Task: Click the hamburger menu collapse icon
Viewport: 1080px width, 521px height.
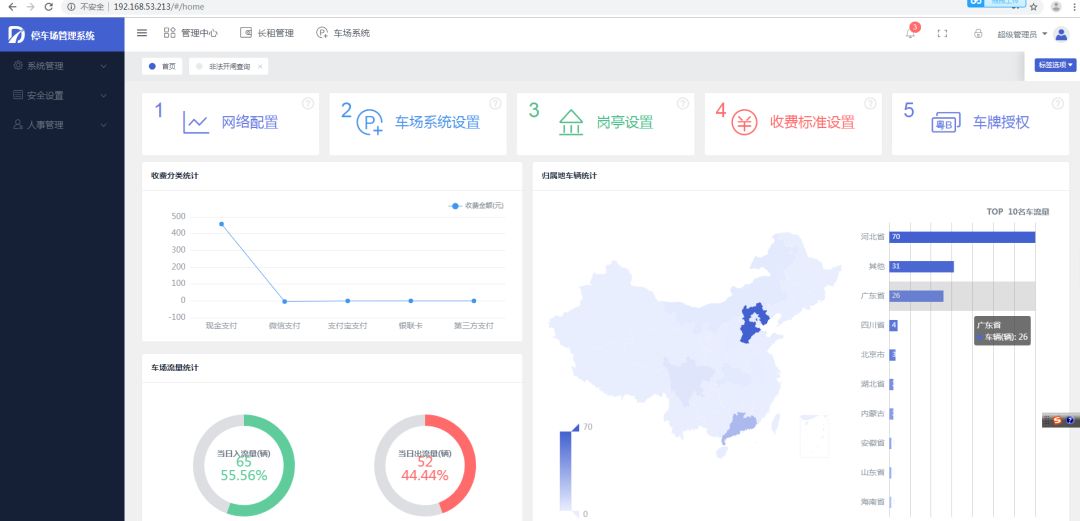Action: click(x=142, y=33)
